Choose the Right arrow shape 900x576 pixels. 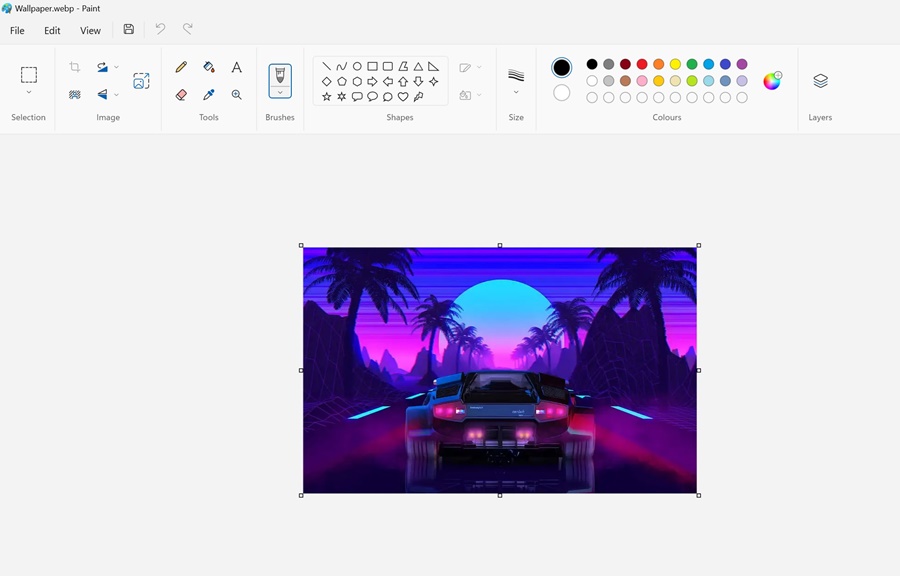(x=373, y=81)
